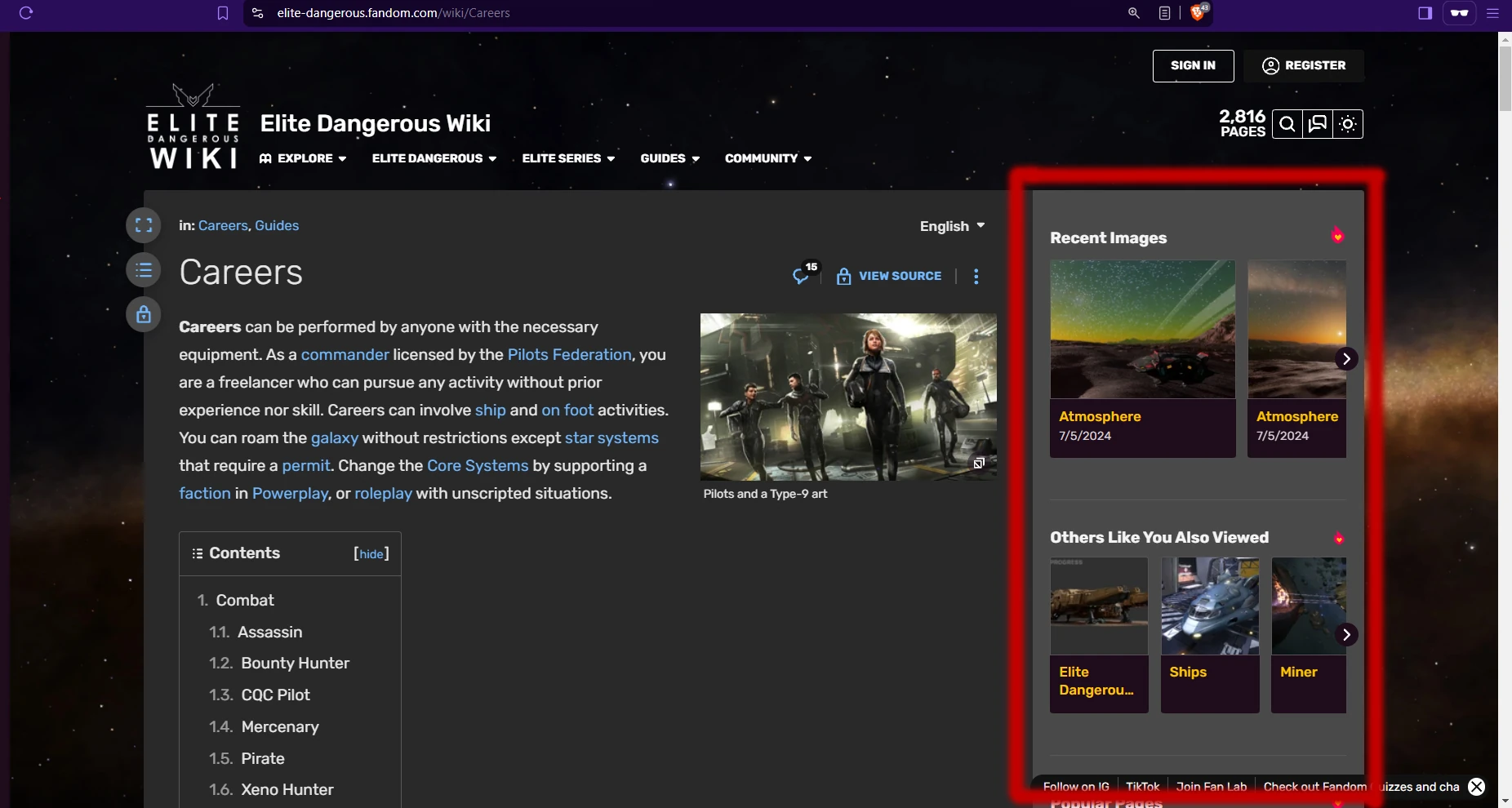Open the wiki search (magnifying glass icon)
The height and width of the screenshot is (808, 1512).
1287,124
